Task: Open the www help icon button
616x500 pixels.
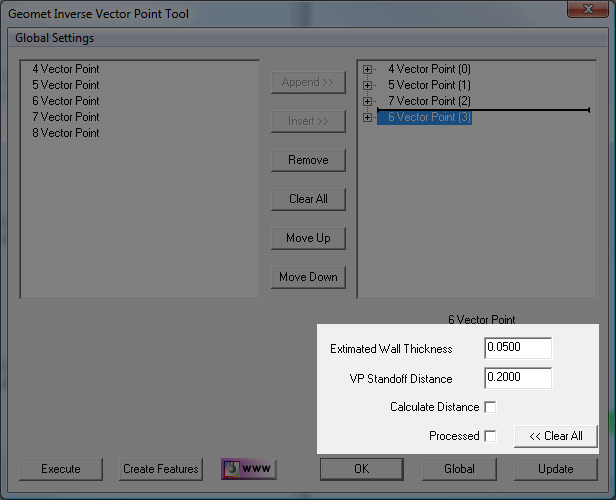Action: click(249, 469)
